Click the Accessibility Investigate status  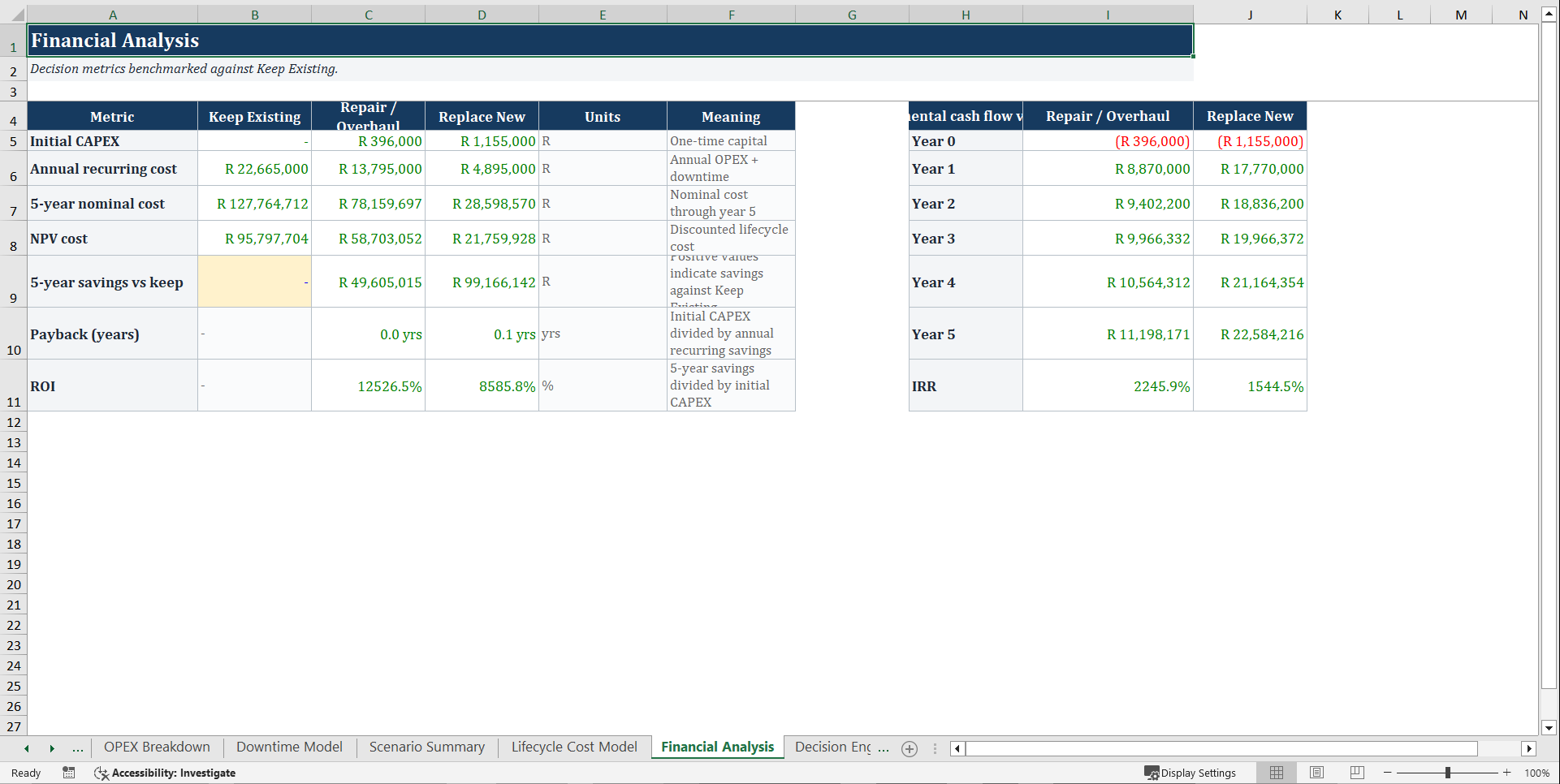pyautogui.click(x=165, y=773)
